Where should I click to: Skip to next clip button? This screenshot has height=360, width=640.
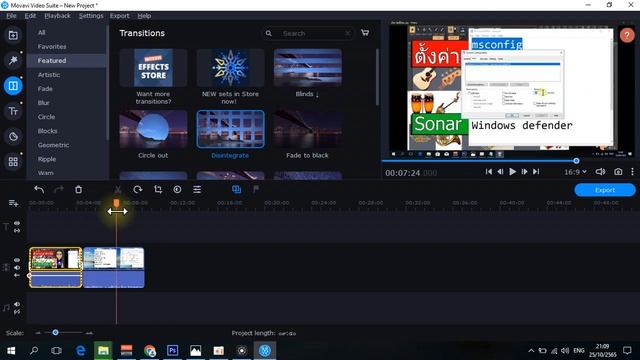pos(536,172)
